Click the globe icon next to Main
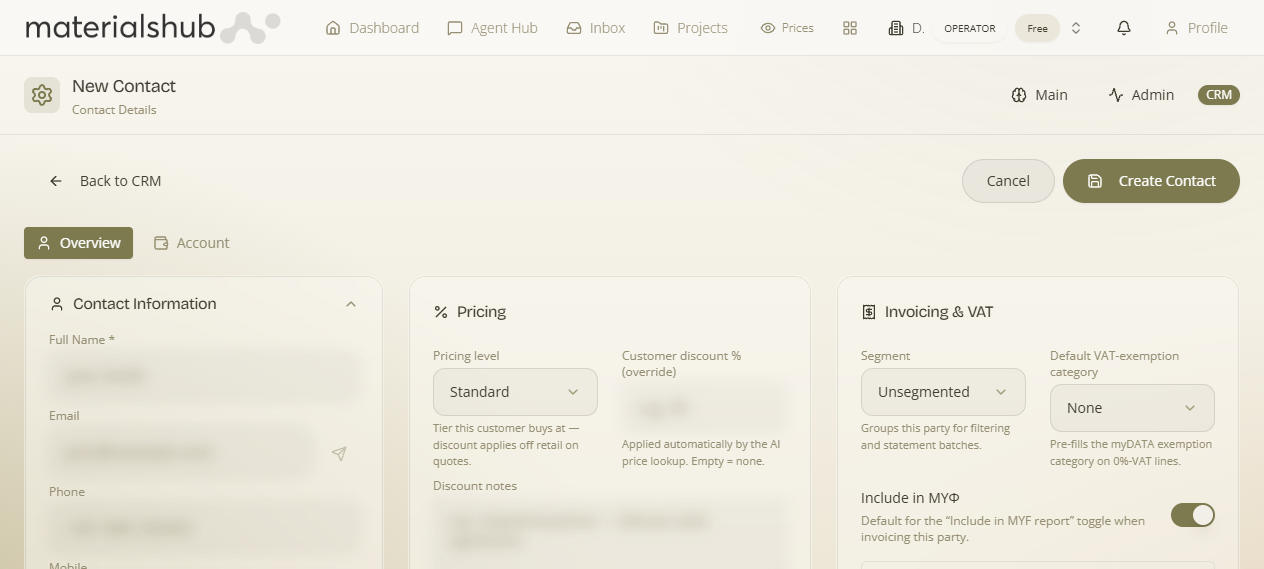Image resolution: width=1264 pixels, height=569 pixels. [x=1019, y=95]
